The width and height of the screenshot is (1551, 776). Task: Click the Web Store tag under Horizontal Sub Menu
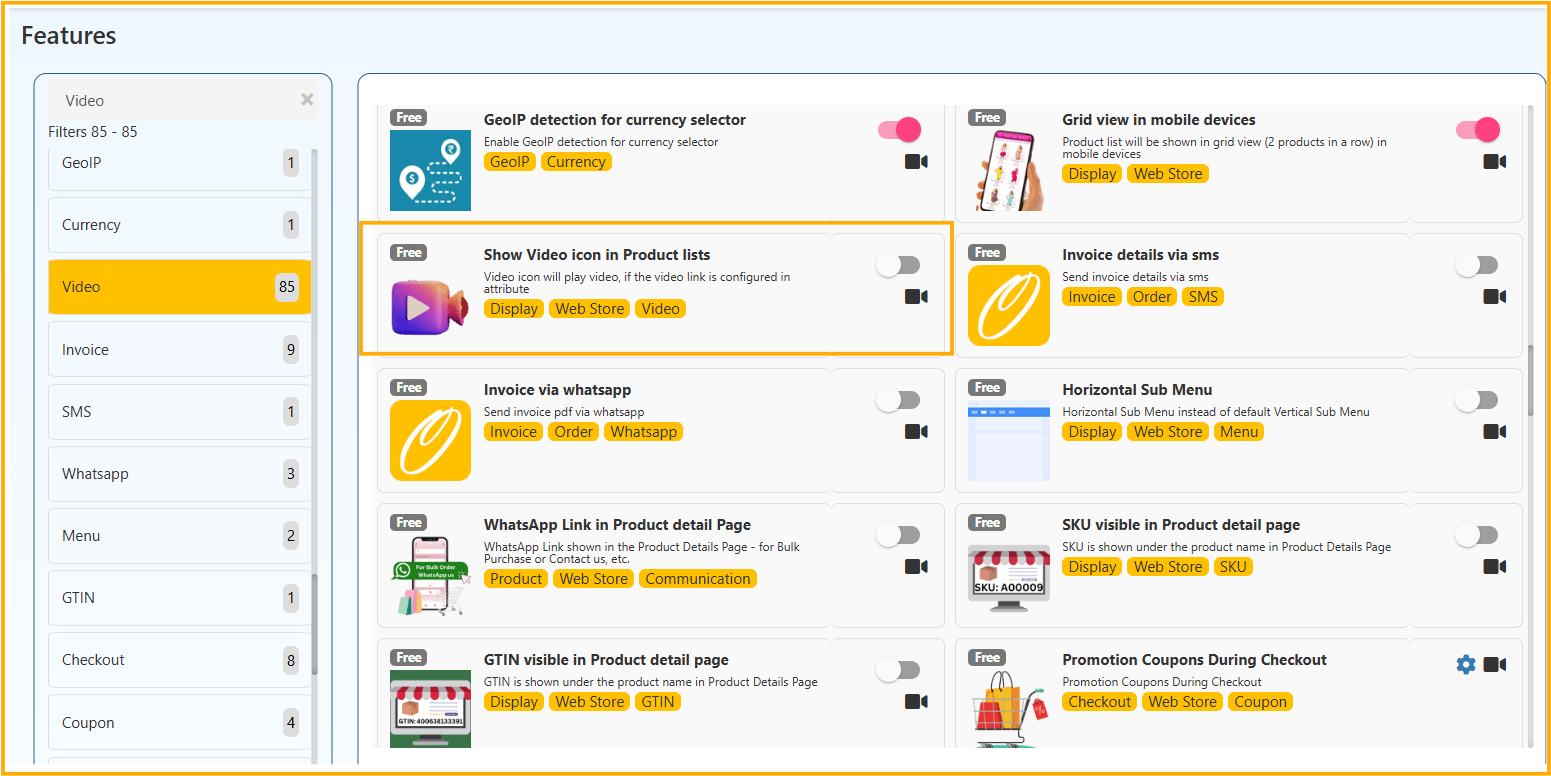[1167, 432]
